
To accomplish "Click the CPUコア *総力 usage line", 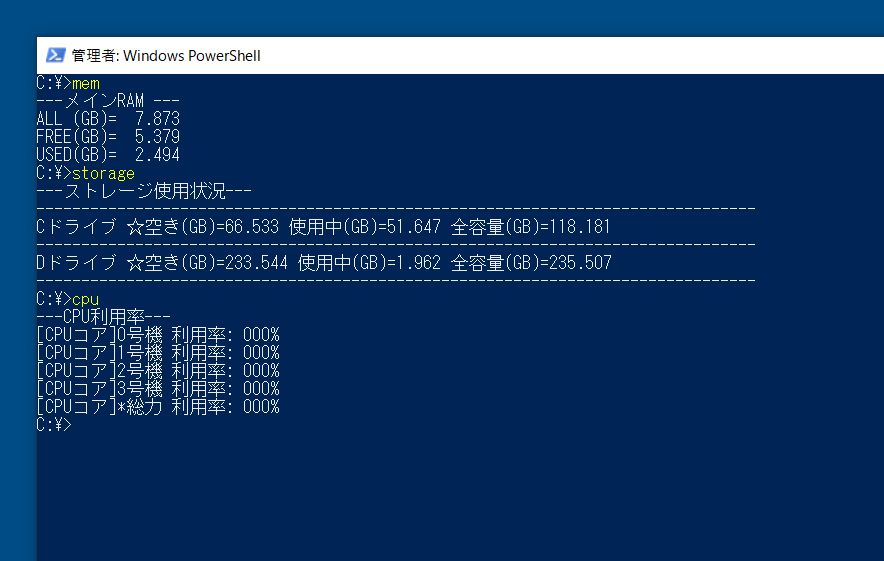I will click(158, 407).
